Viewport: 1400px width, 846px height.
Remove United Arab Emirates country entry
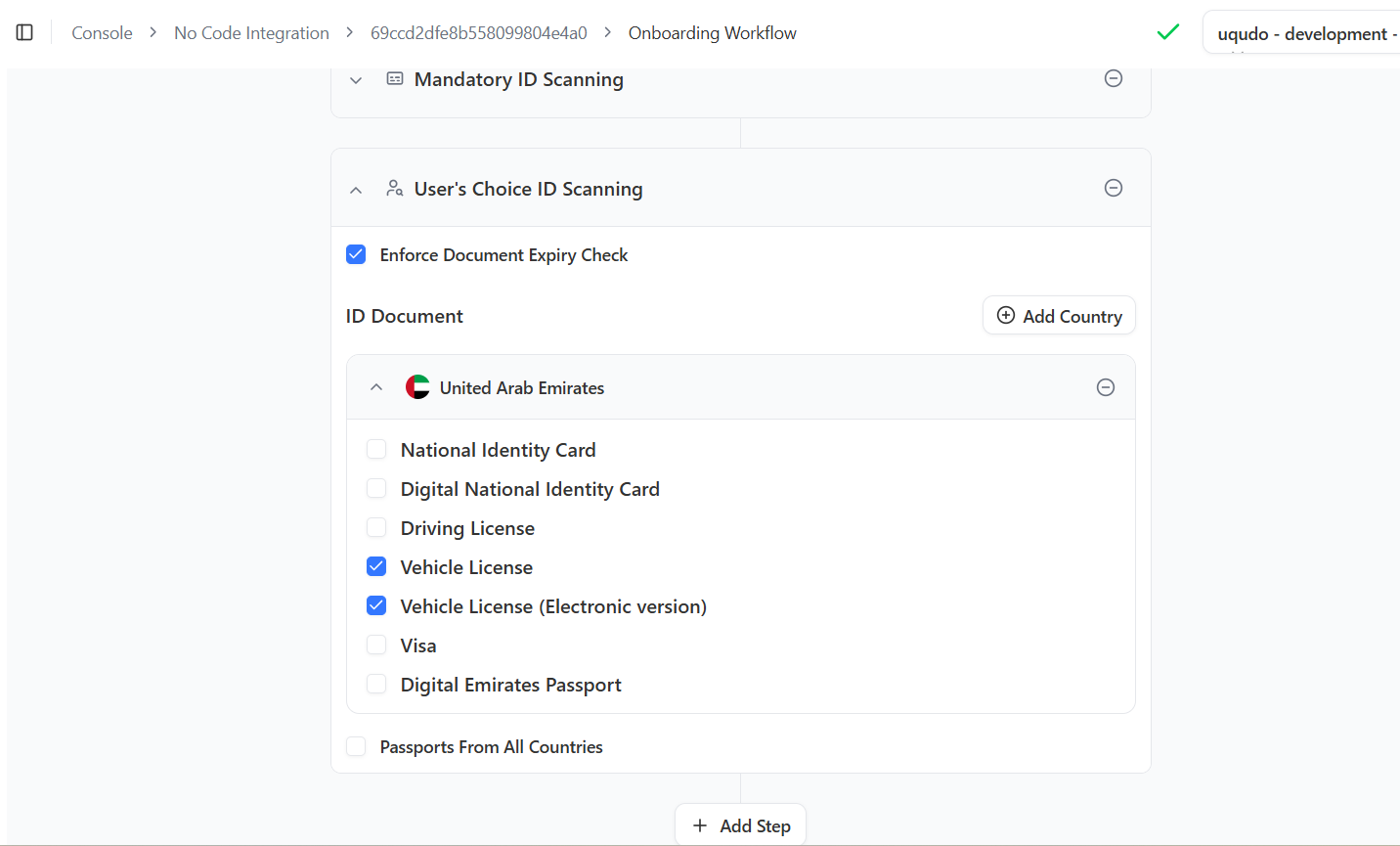click(x=1105, y=387)
